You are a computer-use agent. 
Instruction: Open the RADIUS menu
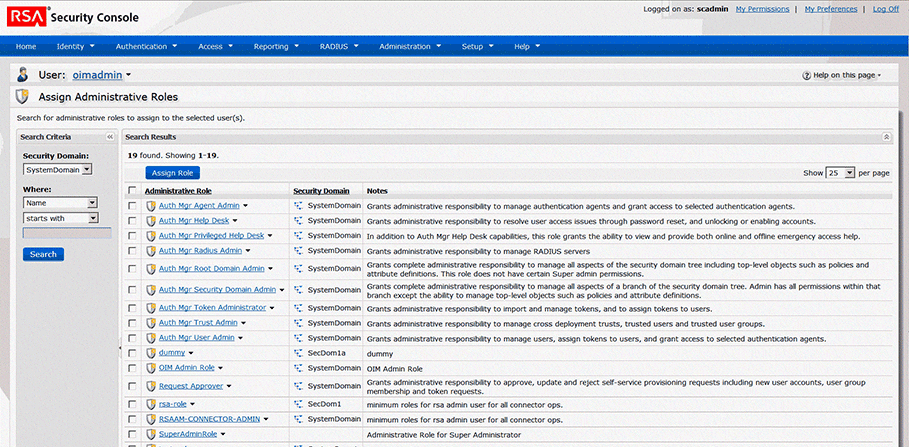pos(339,46)
